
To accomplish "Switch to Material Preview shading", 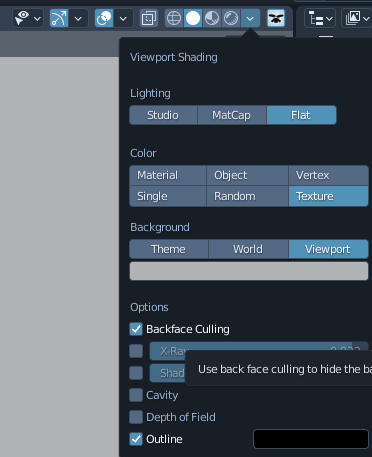I will click(212, 18).
